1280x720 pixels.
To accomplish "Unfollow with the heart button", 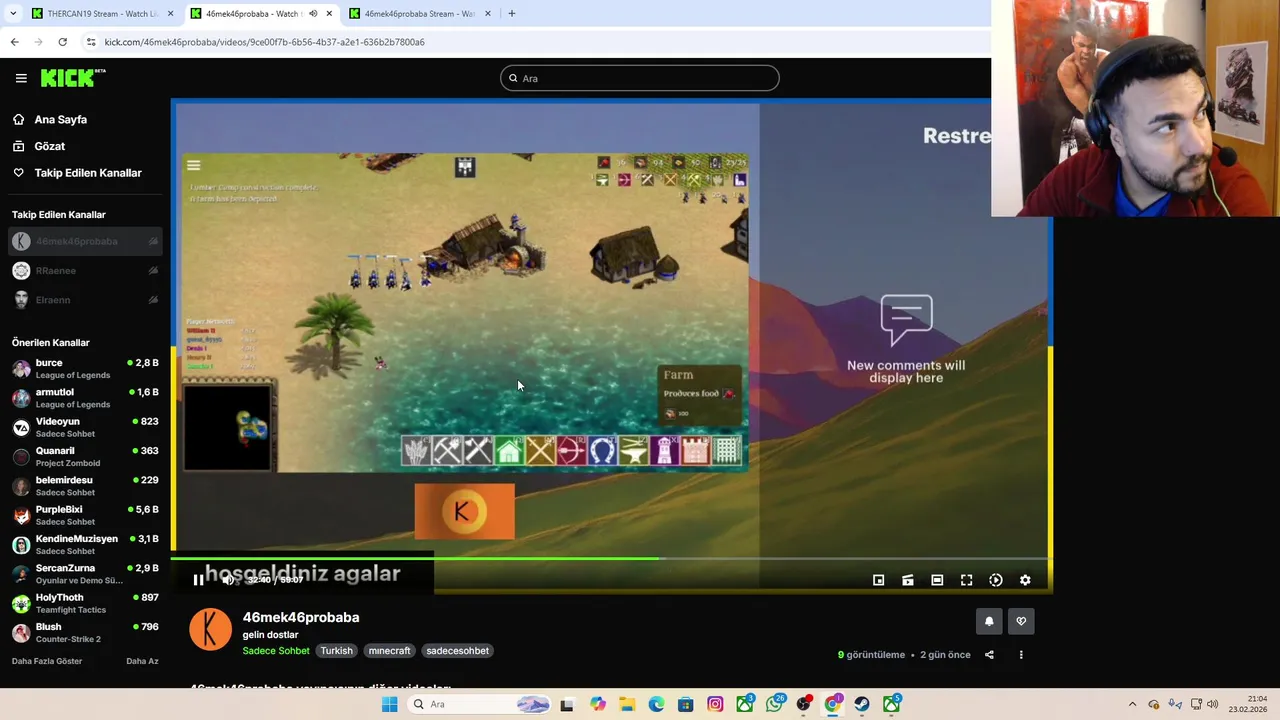I will pyautogui.click(x=1021, y=621).
